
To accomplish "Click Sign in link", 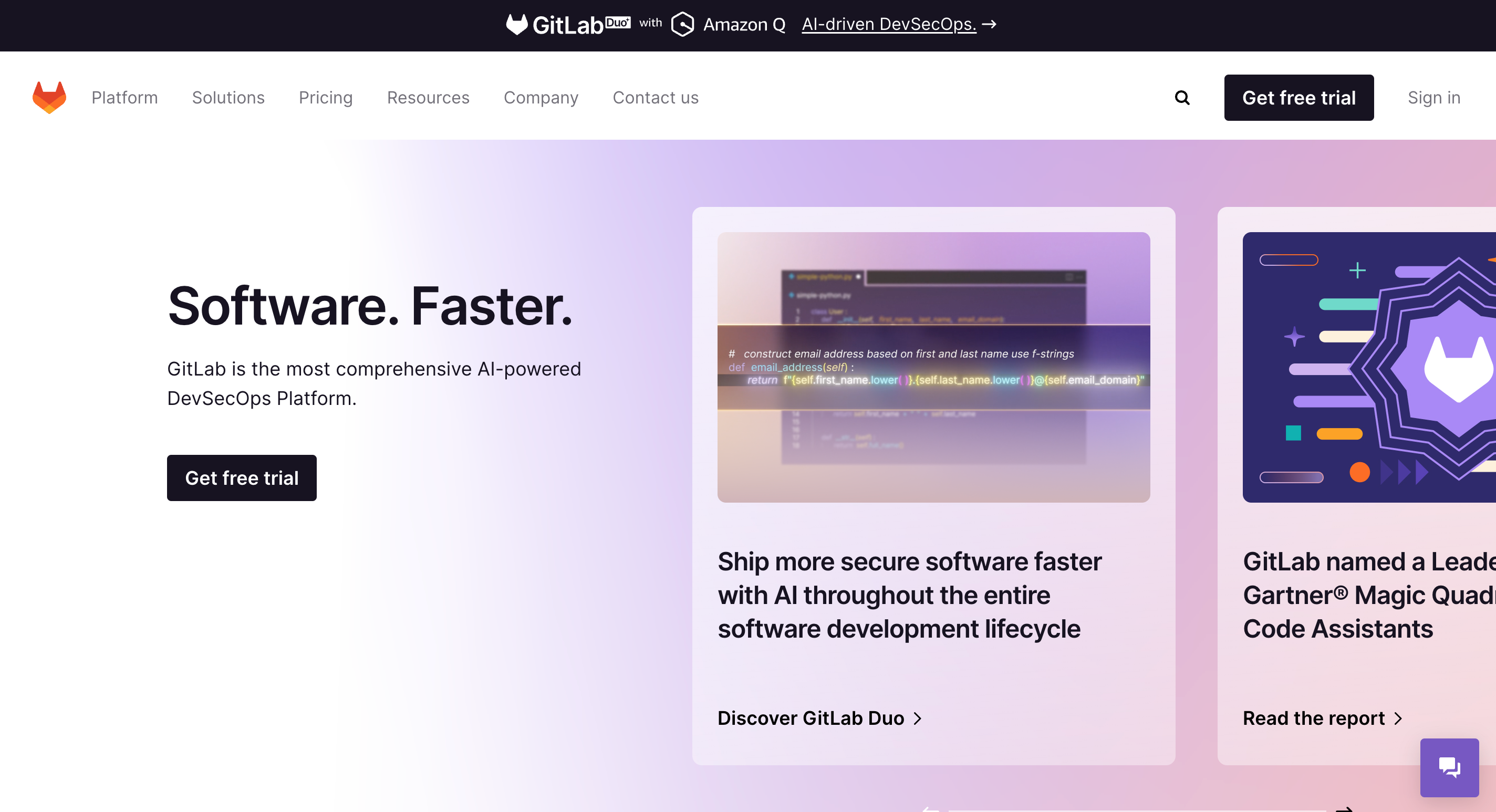I will click(1434, 98).
